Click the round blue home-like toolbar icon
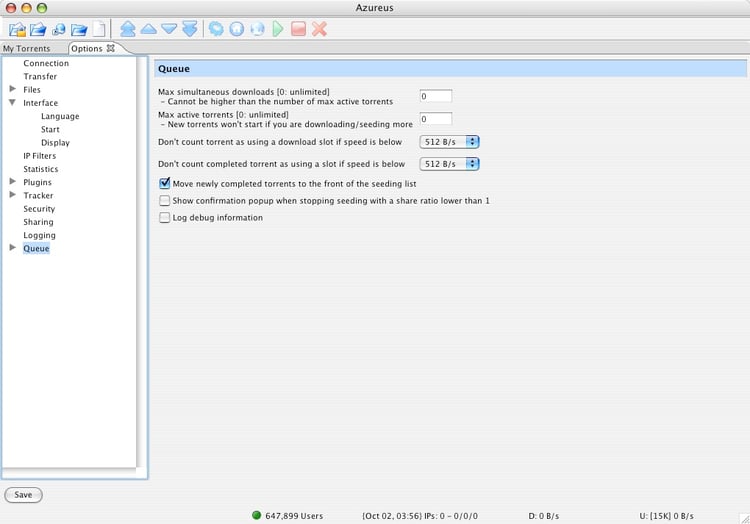The height and width of the screenshot is (524, 750). [237, 29]
